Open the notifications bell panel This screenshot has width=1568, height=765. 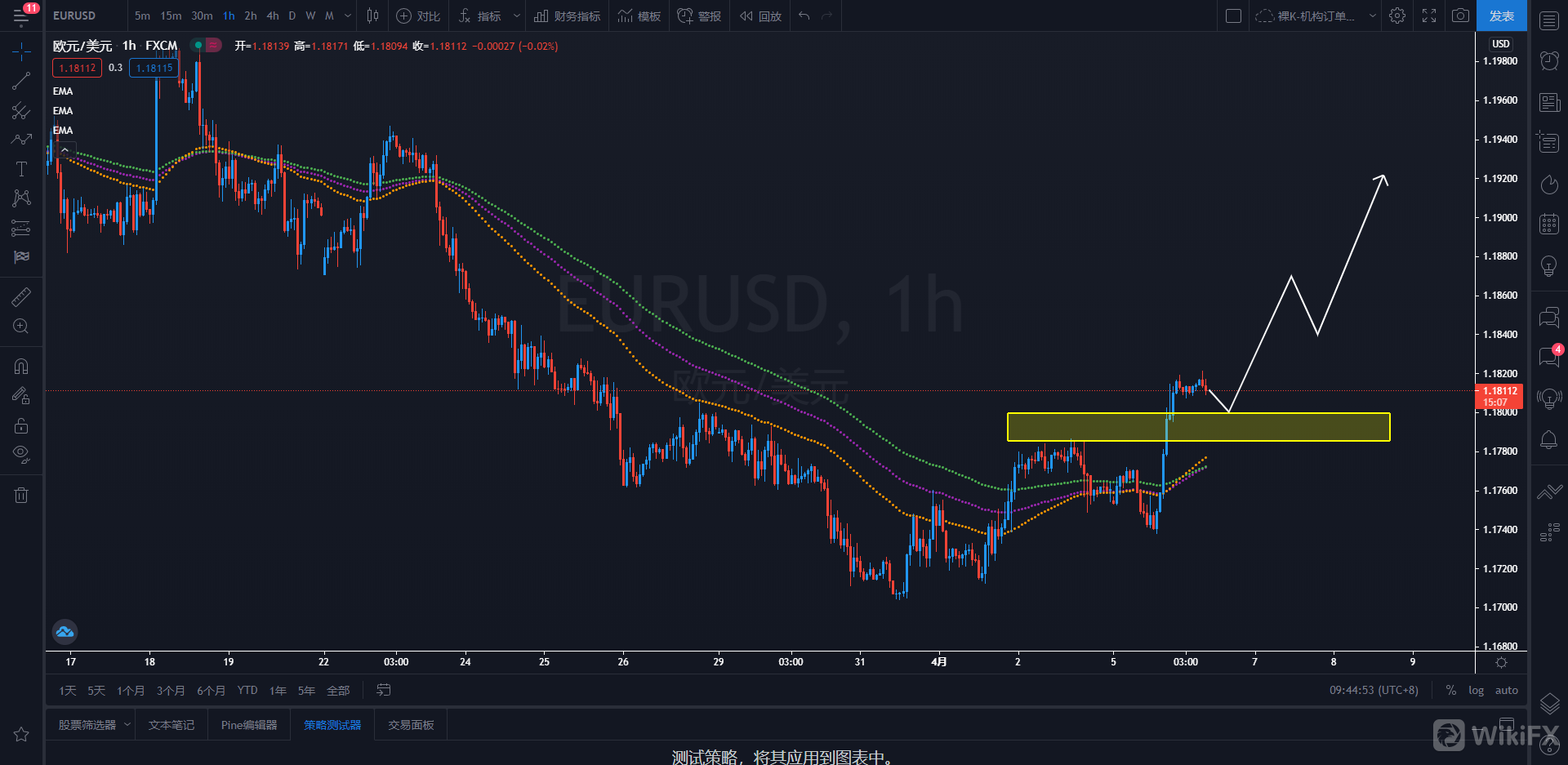(x=1549, y=440)
